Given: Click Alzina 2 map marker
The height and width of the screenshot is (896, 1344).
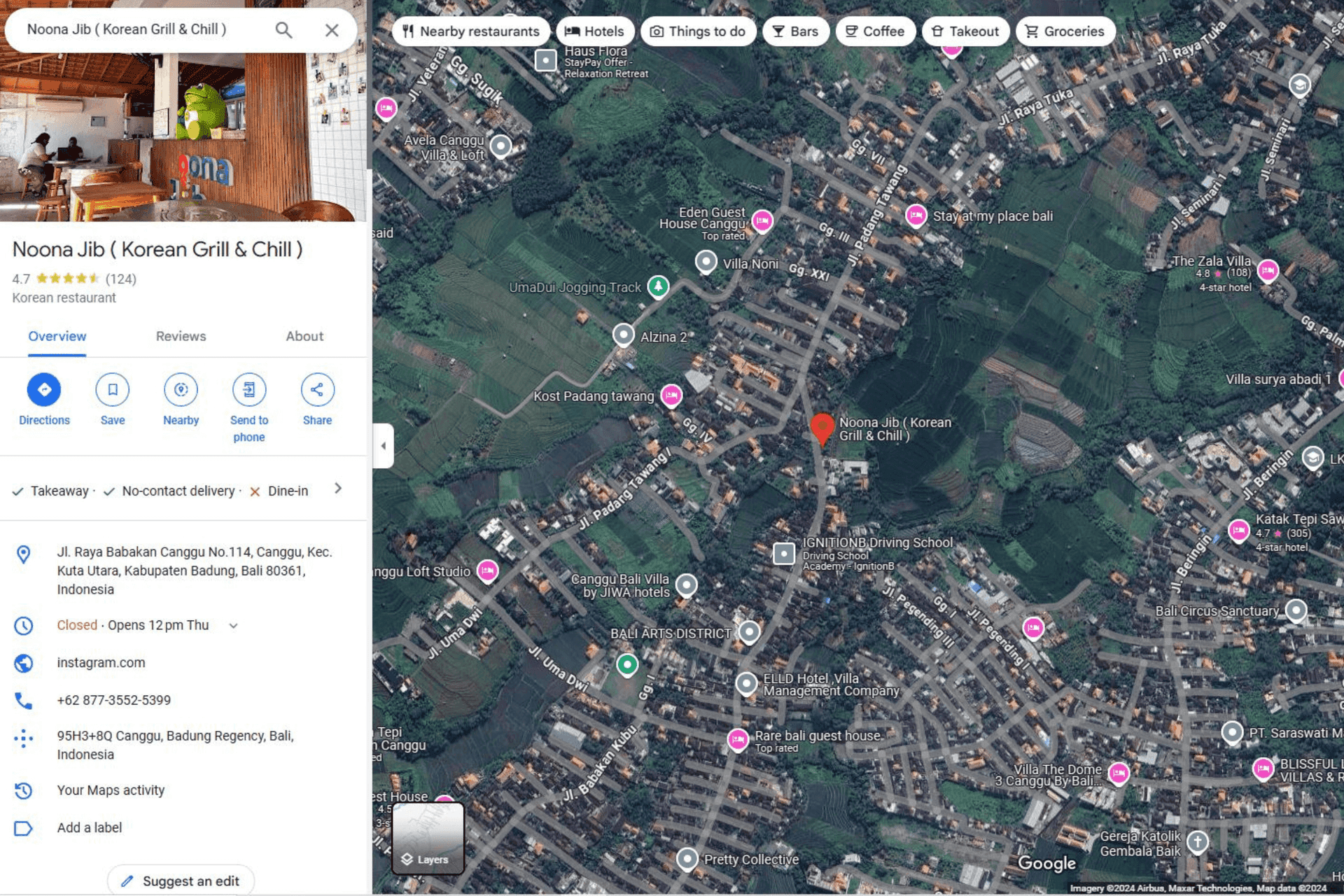Looking at the screenshot, I should point(624,335).
